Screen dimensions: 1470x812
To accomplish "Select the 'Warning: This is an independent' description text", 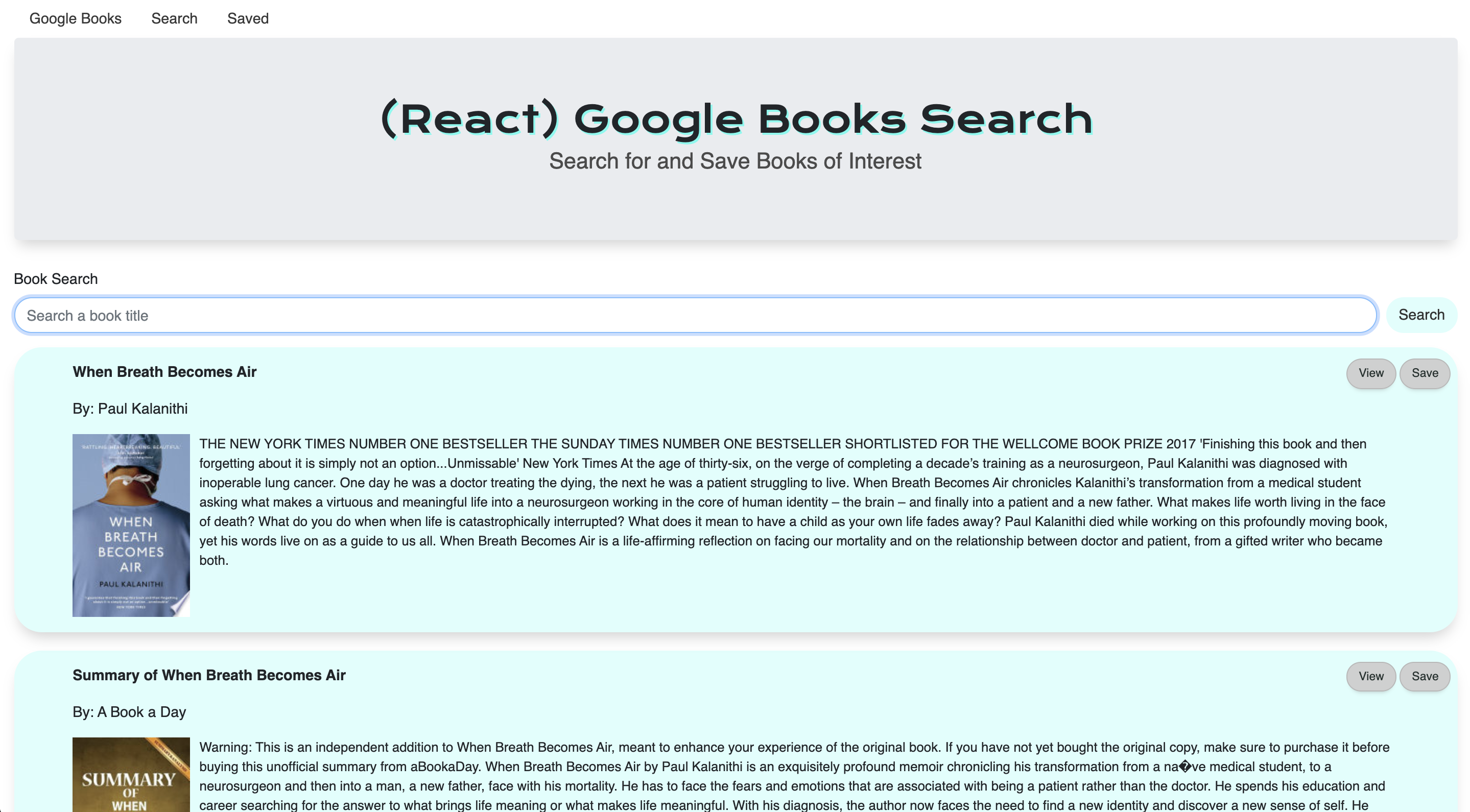I will coord(794,776).
